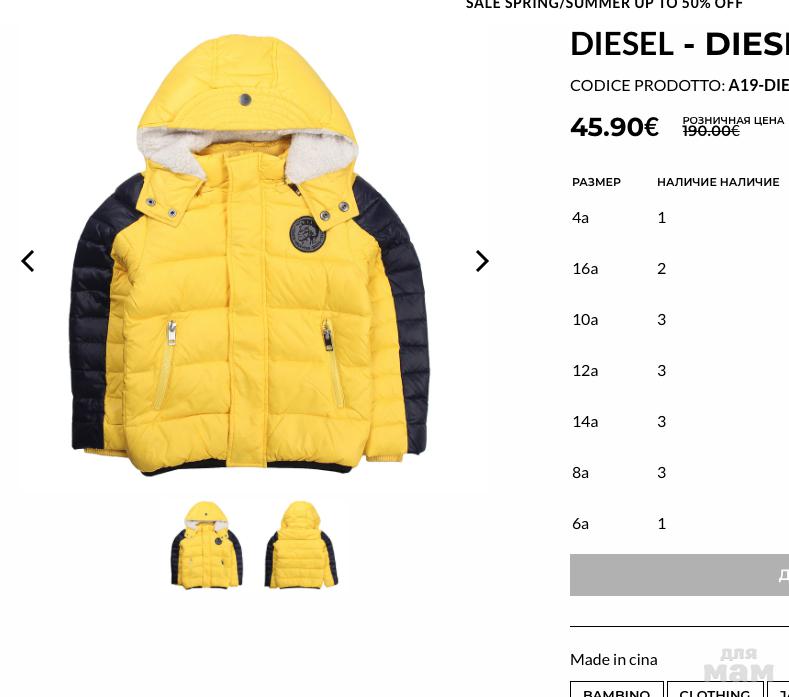
Task: Choose size 10a row
Action: (679, 320)
